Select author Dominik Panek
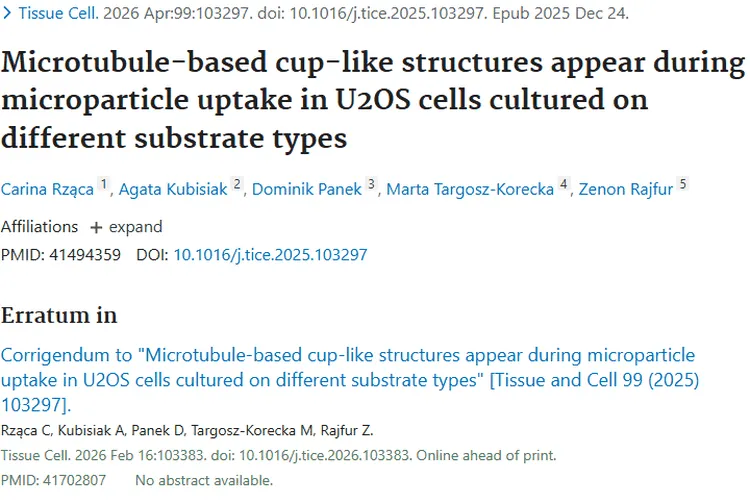This screenshot has width=750, height=500. click(x=307, y=190)
